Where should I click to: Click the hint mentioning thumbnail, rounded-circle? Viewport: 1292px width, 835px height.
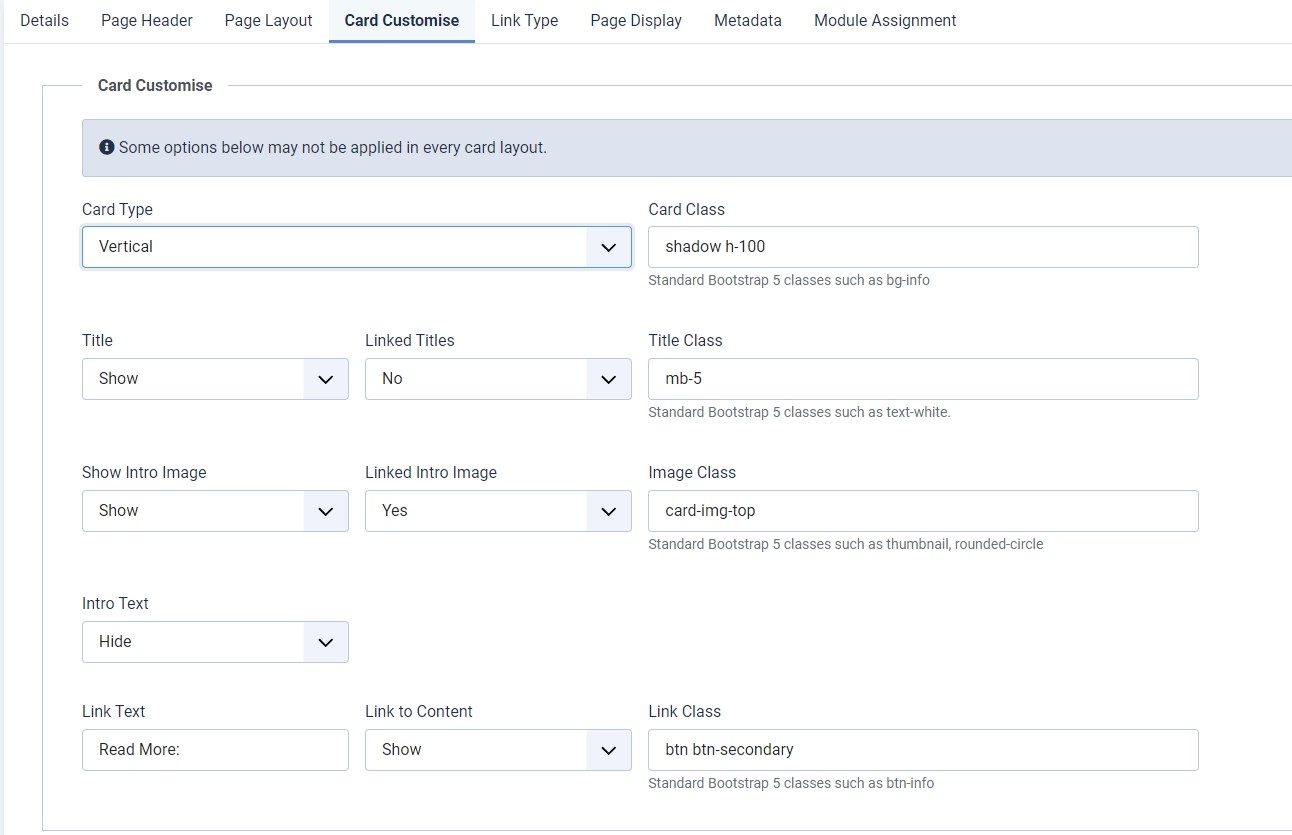pos(845,545)
